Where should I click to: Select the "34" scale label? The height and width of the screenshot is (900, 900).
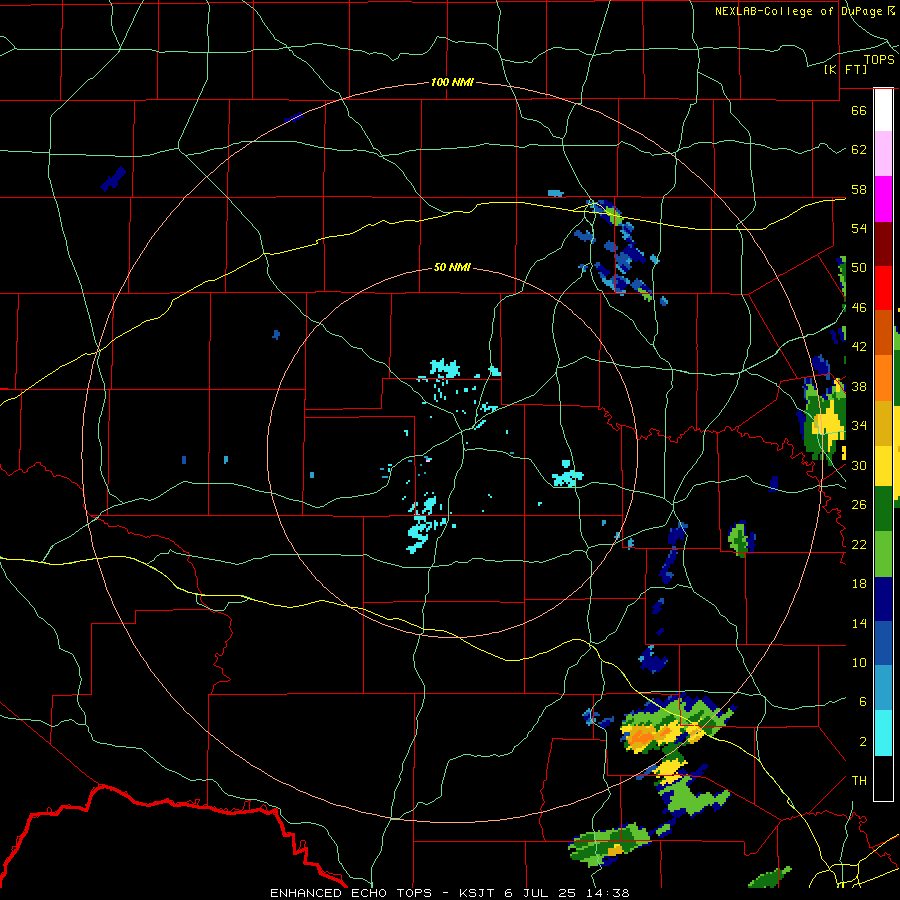(859, 426)
